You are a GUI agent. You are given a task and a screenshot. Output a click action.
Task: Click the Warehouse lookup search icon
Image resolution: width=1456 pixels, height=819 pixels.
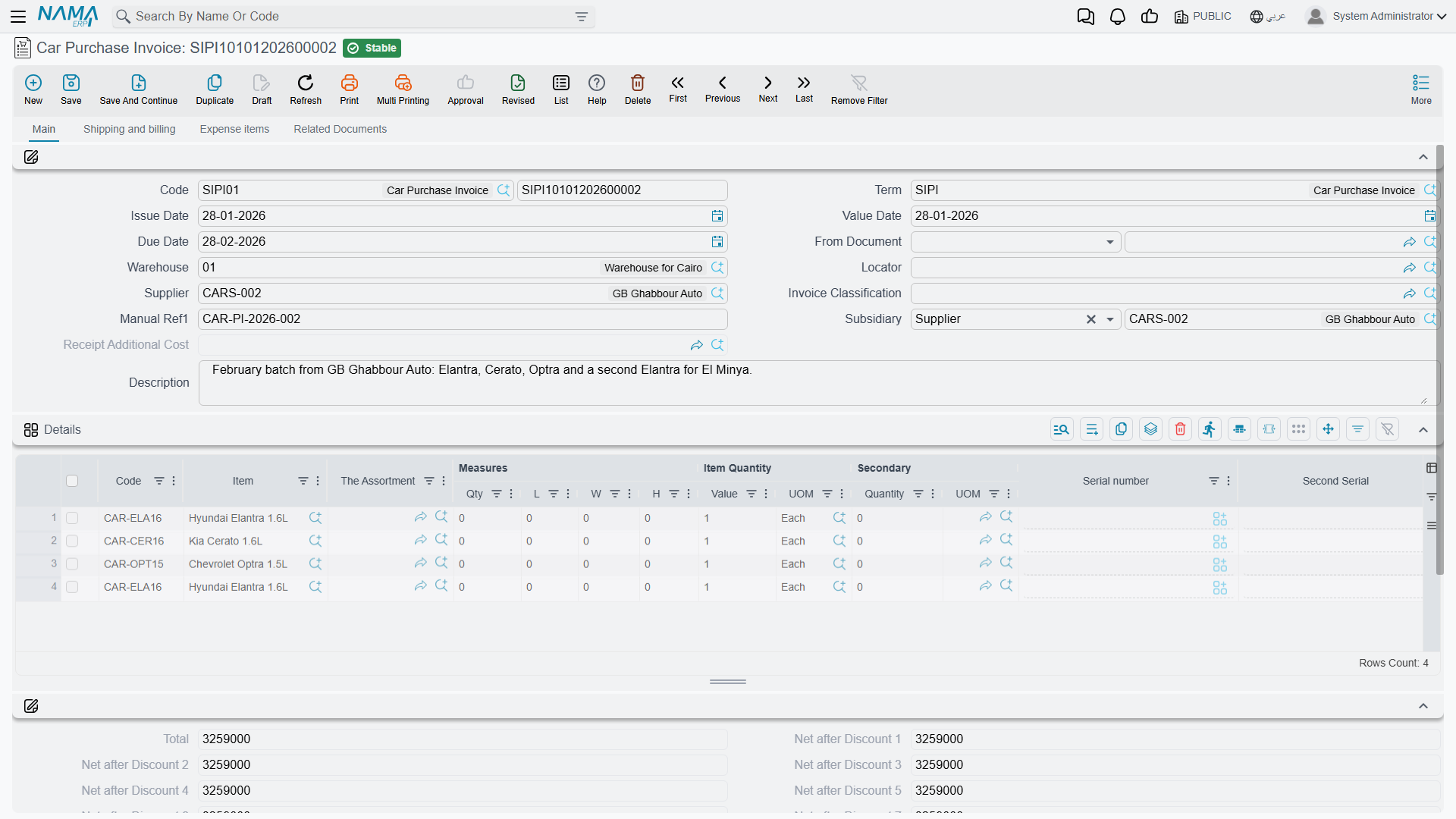click(x=717, y=268)
